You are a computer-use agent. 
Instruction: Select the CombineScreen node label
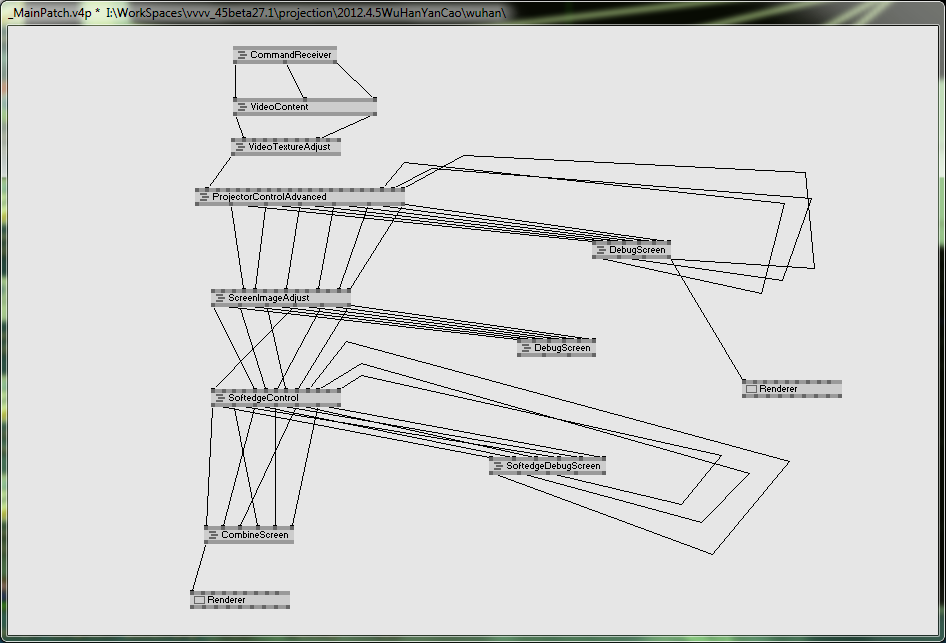click(255, 535)
